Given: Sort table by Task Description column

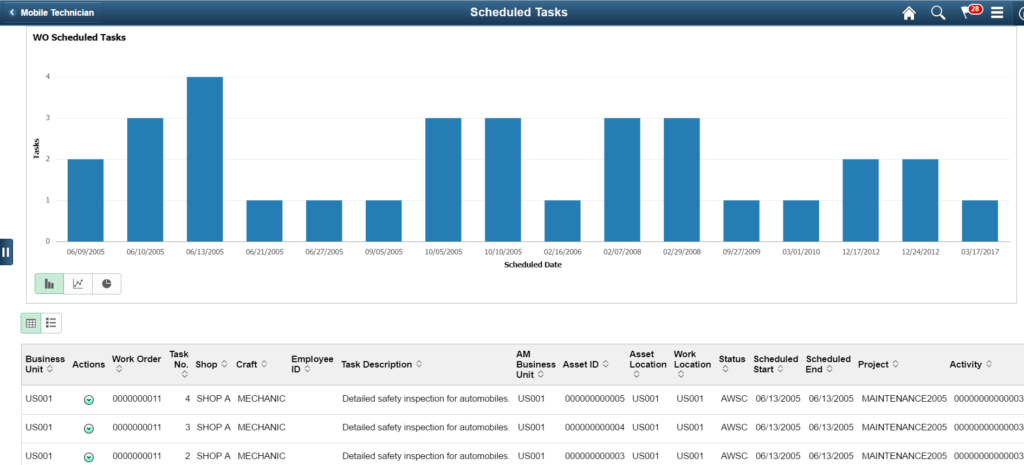Looking at the screenshot, I should pyautogui.click(x=382, y=365).
